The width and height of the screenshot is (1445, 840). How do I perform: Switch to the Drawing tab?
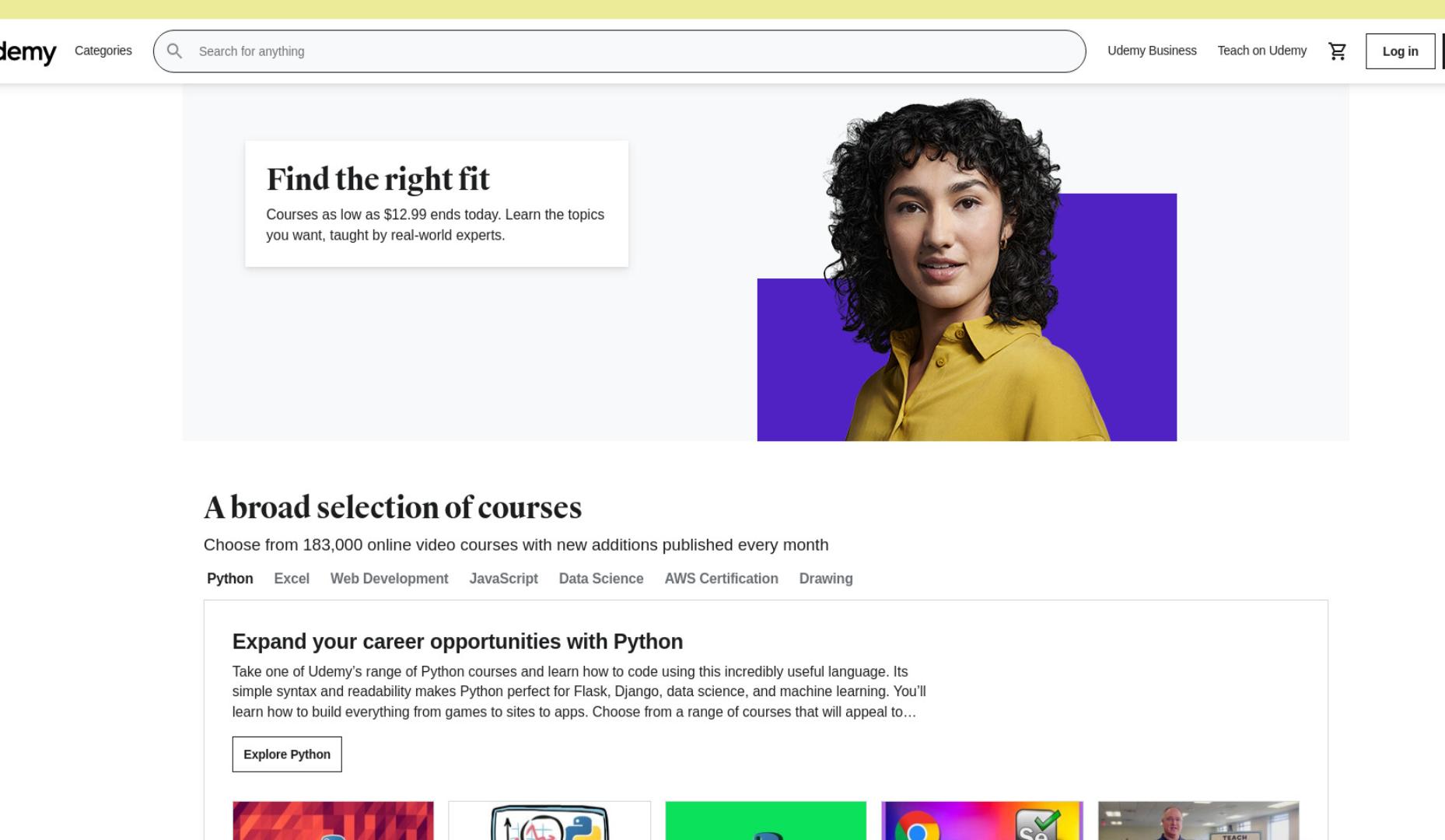826,579
